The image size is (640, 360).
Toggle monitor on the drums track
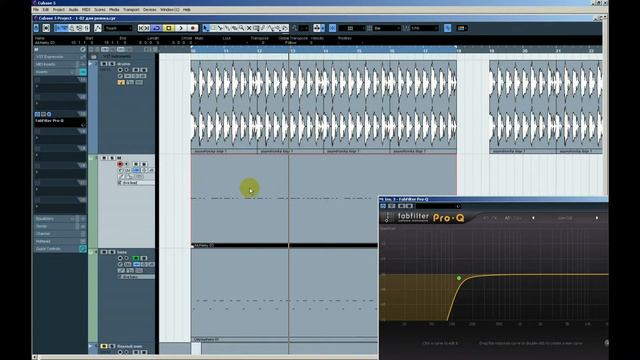point(126,70)
